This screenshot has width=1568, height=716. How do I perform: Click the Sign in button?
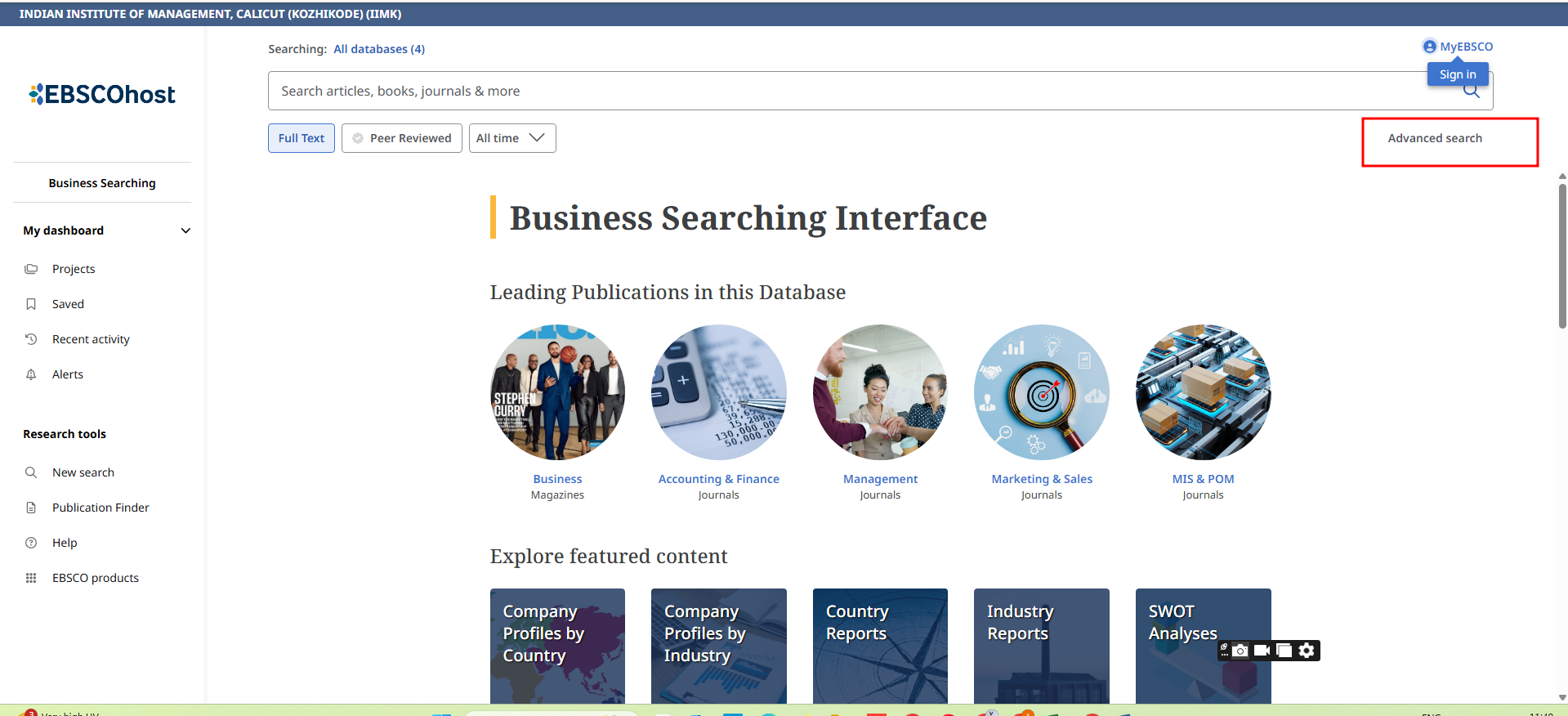[1457, 74]
